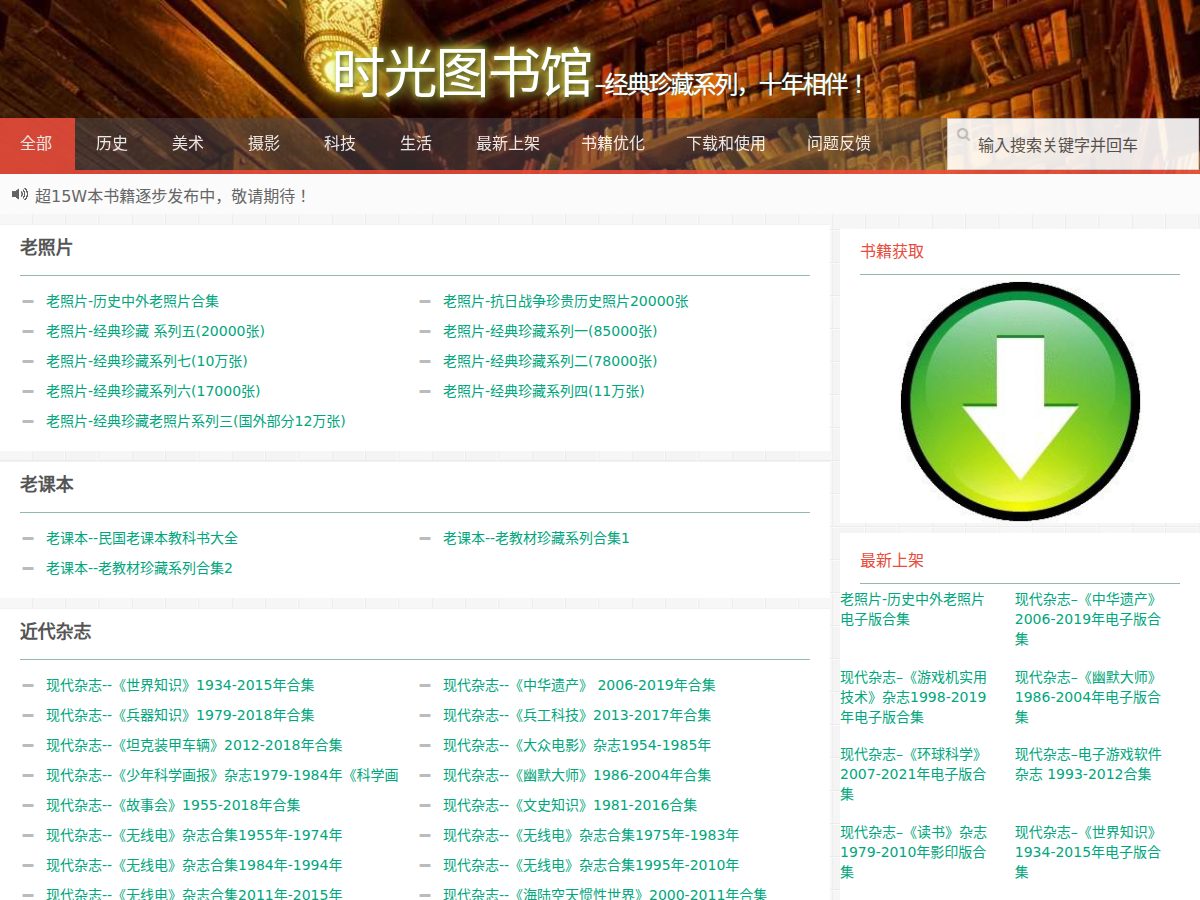Open 老照片-经典珍藏 系列五(20000张)
The height and width of the screenshot is (900, 1200).
(x=155, y=331)
